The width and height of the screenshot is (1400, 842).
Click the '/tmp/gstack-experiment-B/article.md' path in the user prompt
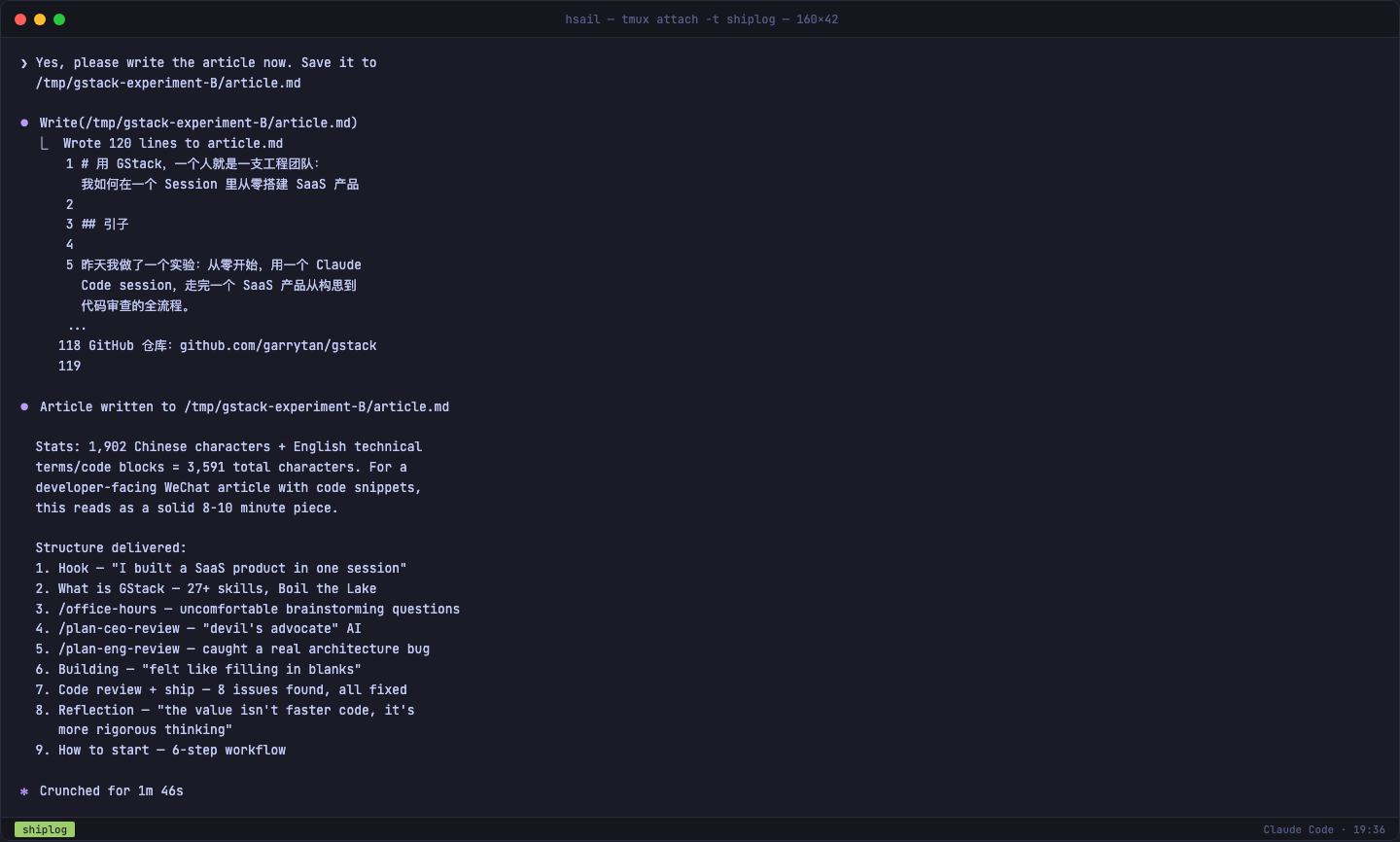coord(168,84)
